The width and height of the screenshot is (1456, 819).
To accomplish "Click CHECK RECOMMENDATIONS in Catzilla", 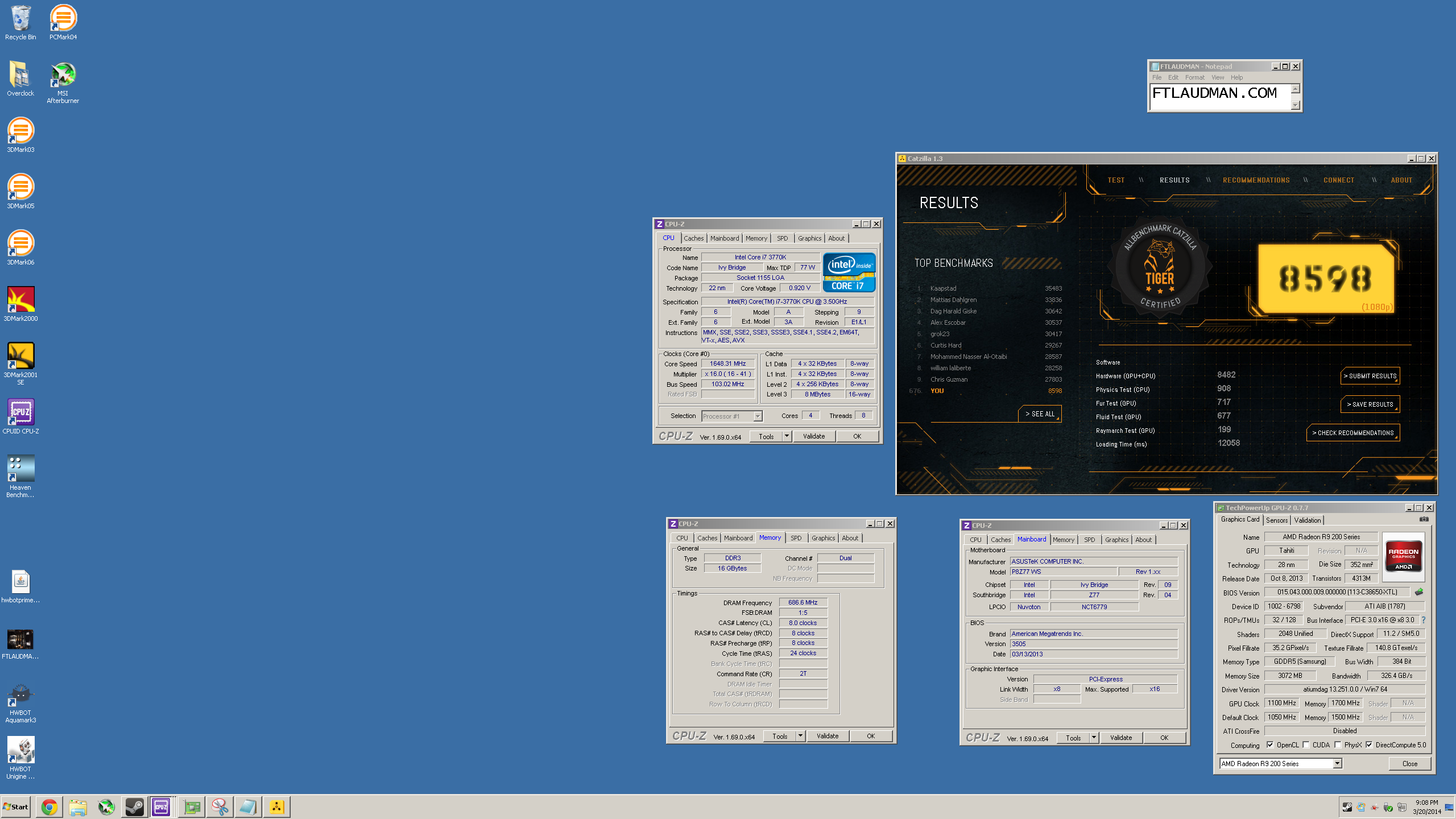I will click(x=1353, y=433).
